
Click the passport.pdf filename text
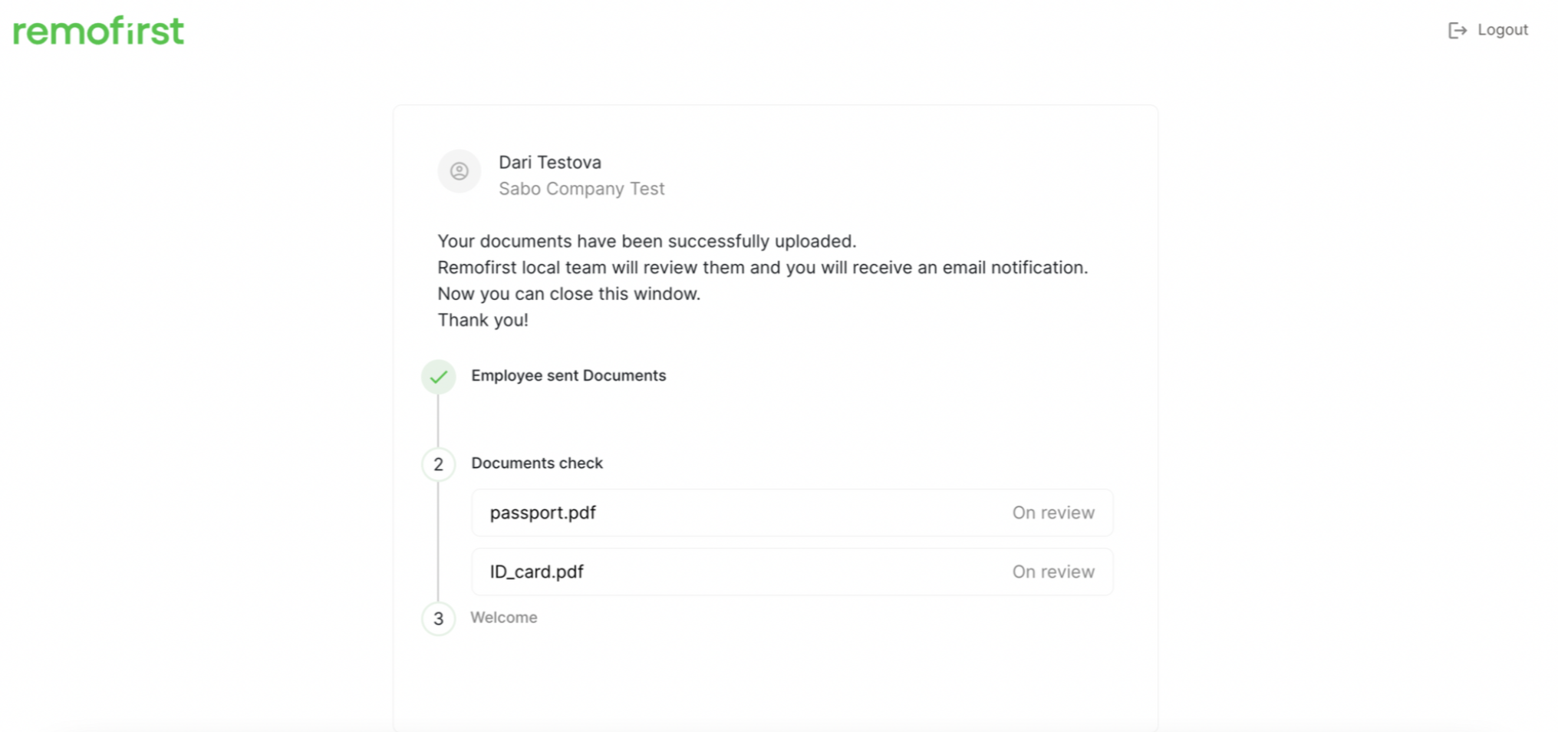click(x=543, y=513)
